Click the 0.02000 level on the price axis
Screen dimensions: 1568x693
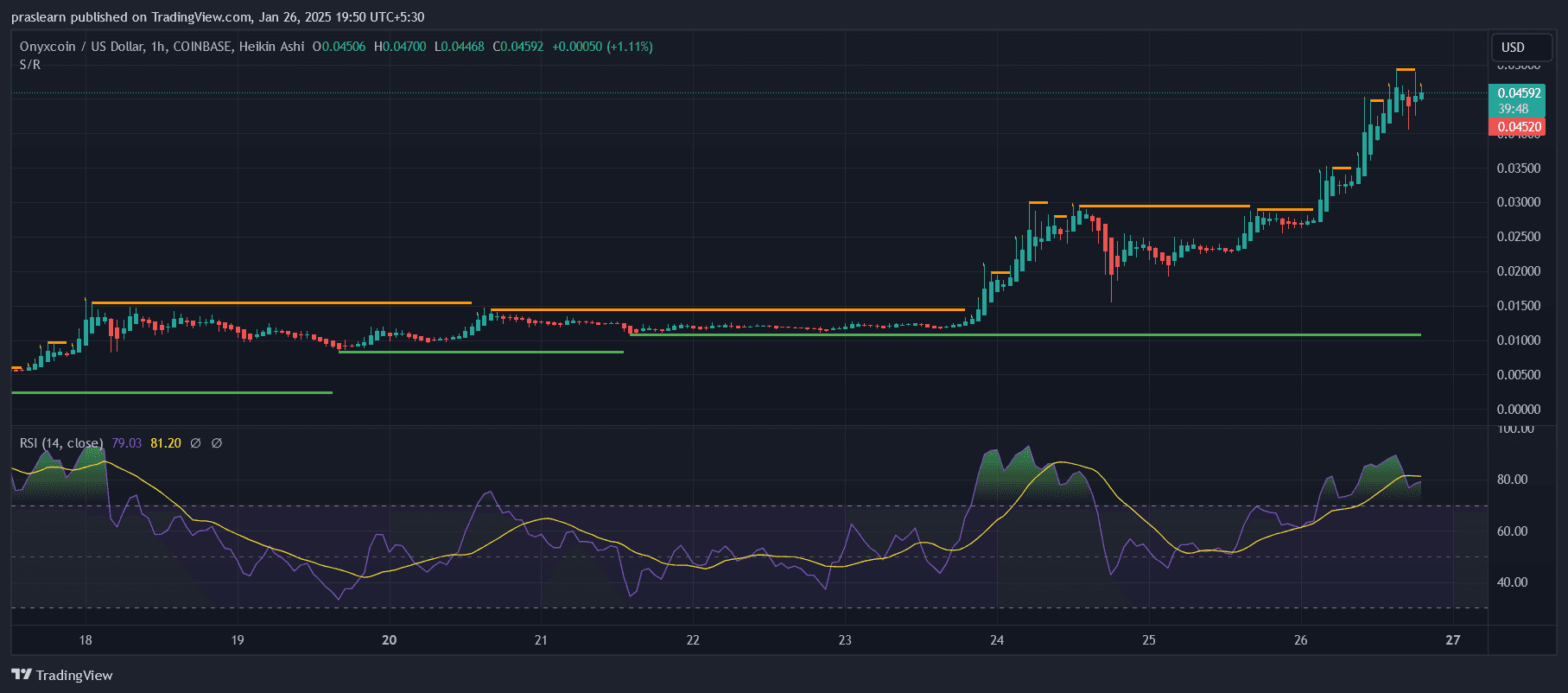(x=1518, y=271)
